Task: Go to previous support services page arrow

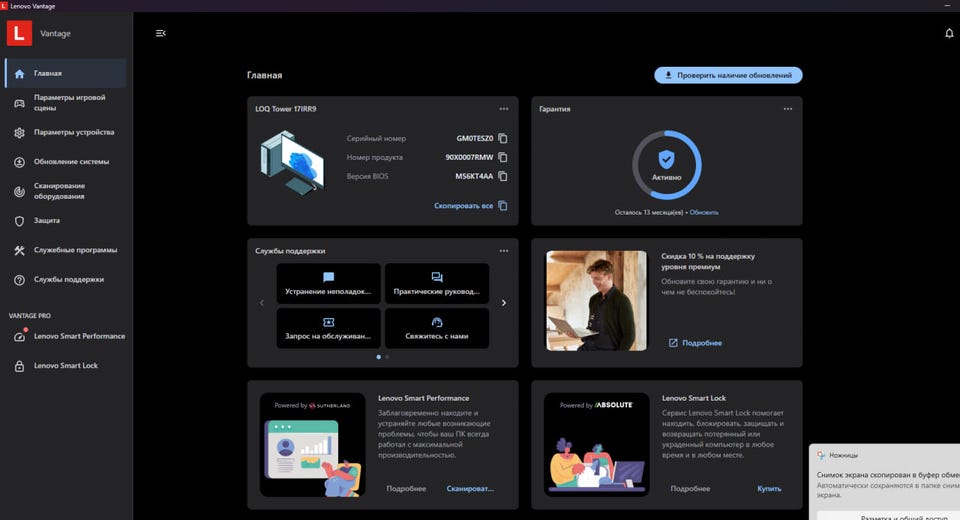Action: [262, 303]
